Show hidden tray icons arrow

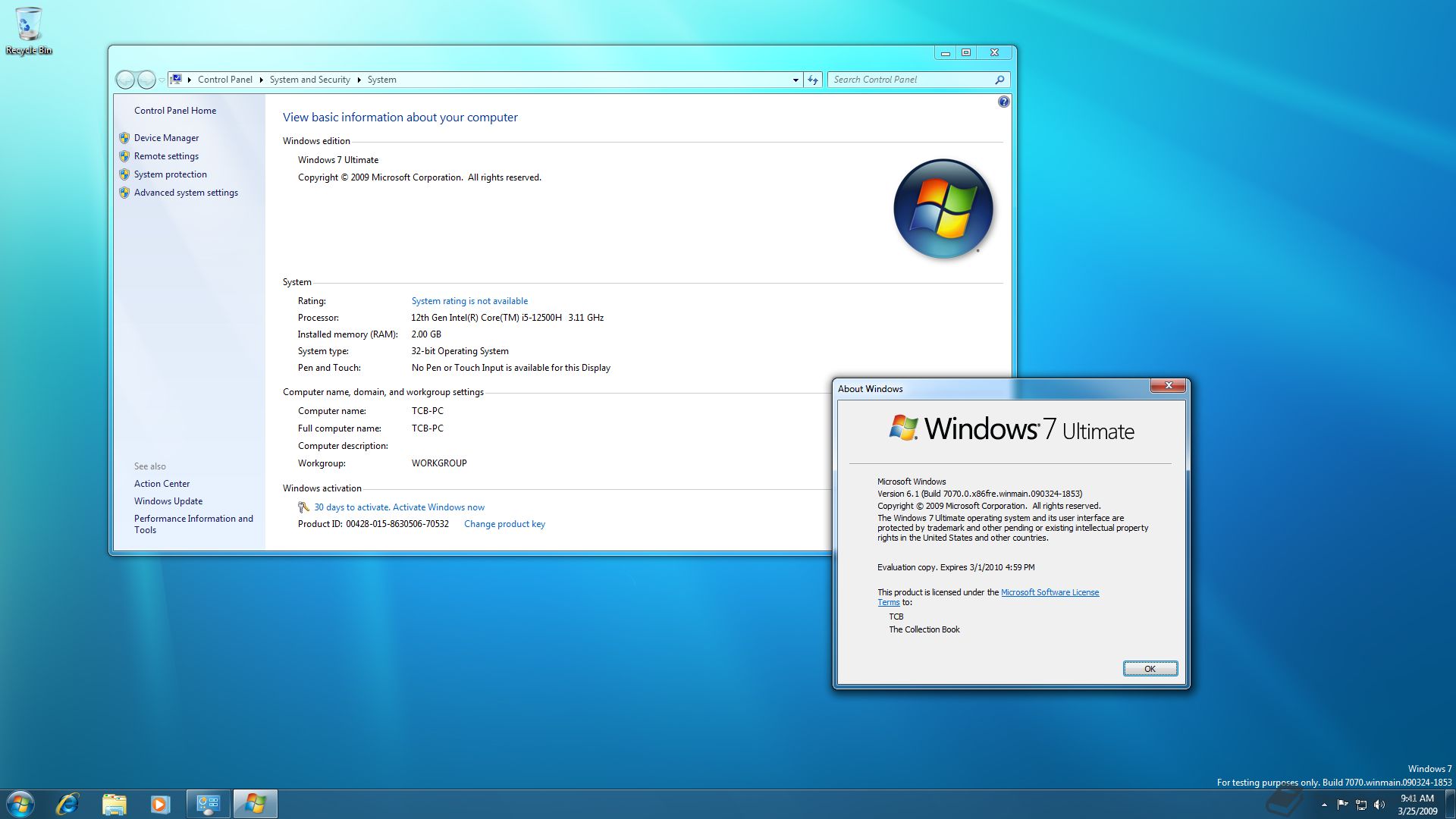pyautogui.click(x=1324, y=805)
